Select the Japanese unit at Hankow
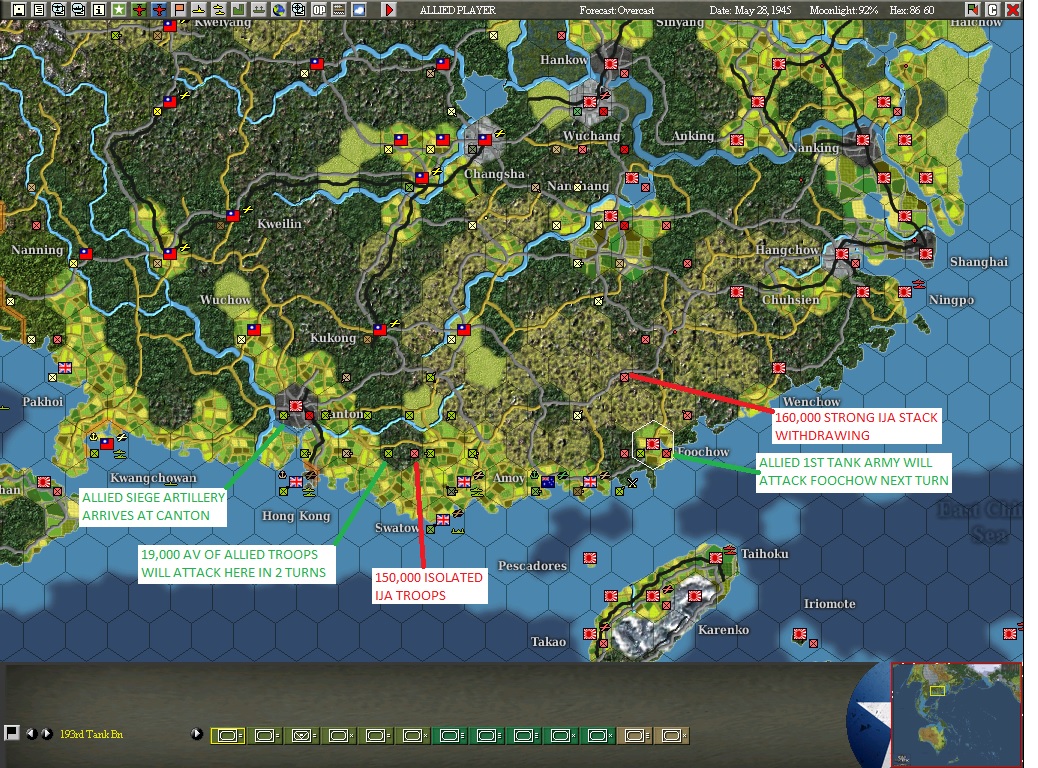Image resolution: width=1038 pixels, height=768 pixels. point(610,64)
